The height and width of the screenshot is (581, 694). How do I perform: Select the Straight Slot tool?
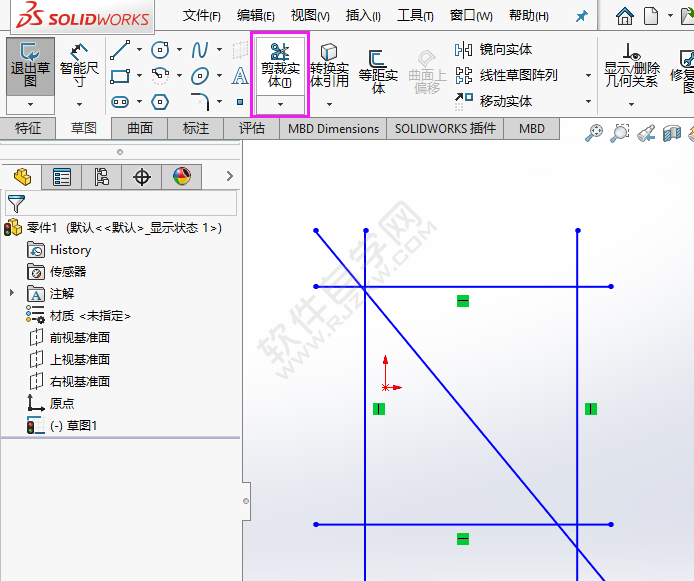click(120, 102)
